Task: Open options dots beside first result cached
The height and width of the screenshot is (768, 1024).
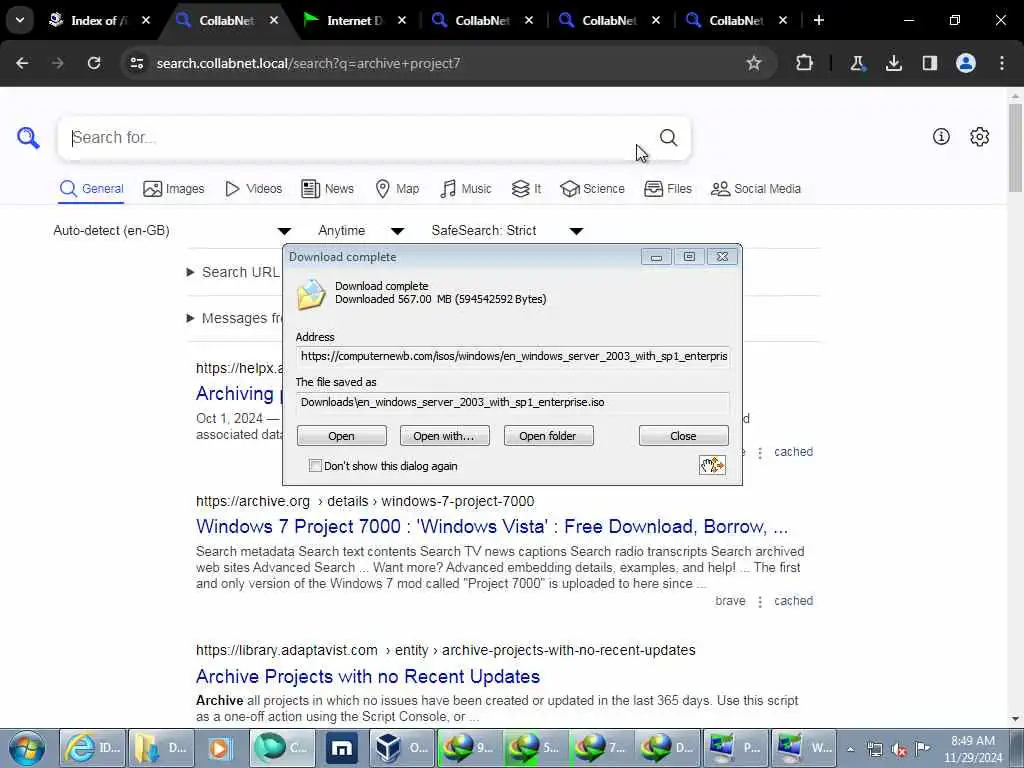Action: (760, 453)
